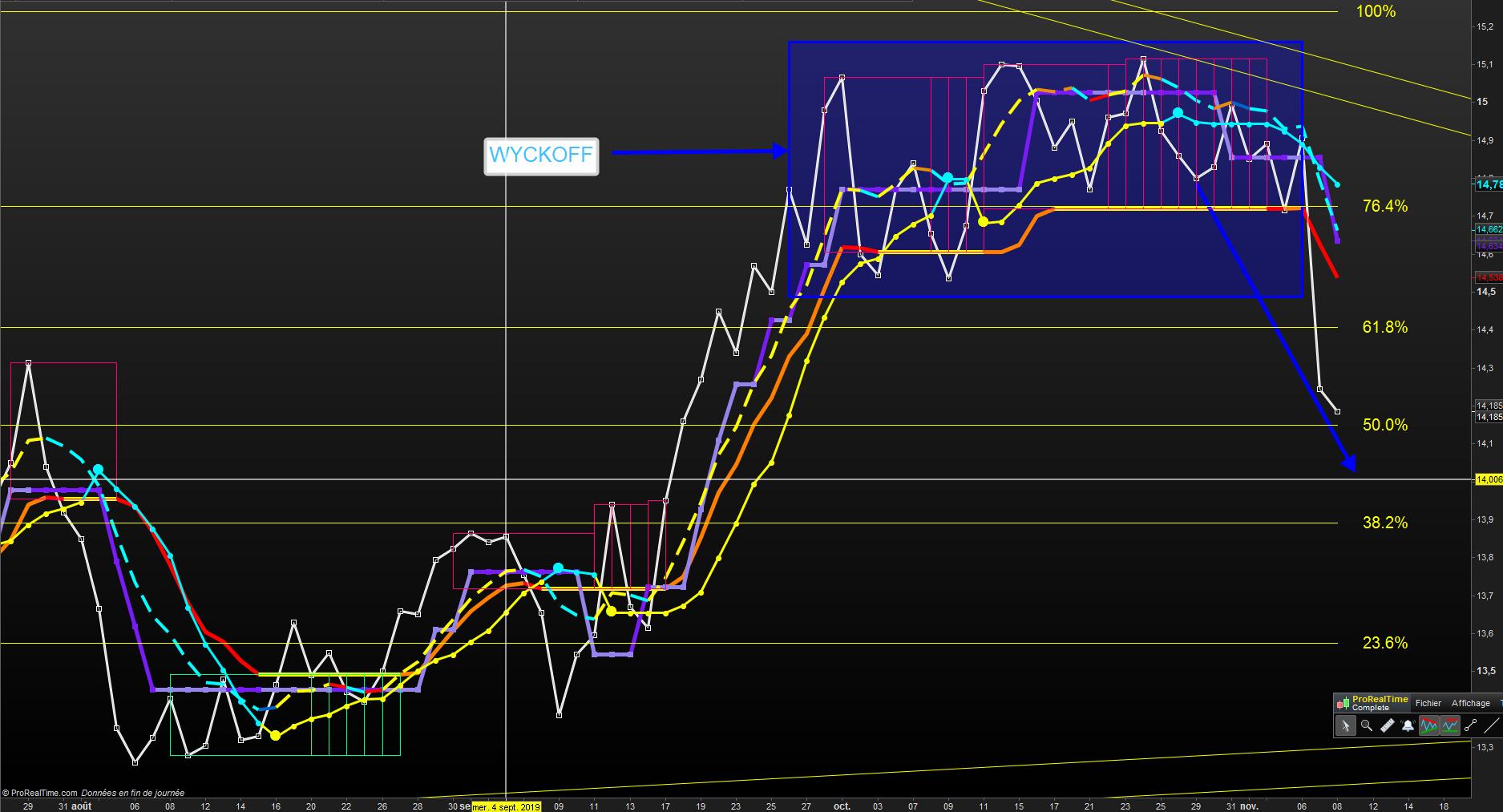This screenshot has width=1503, height=812.
Task: Open the Fichier menu
Action: tap(1428, 703)
